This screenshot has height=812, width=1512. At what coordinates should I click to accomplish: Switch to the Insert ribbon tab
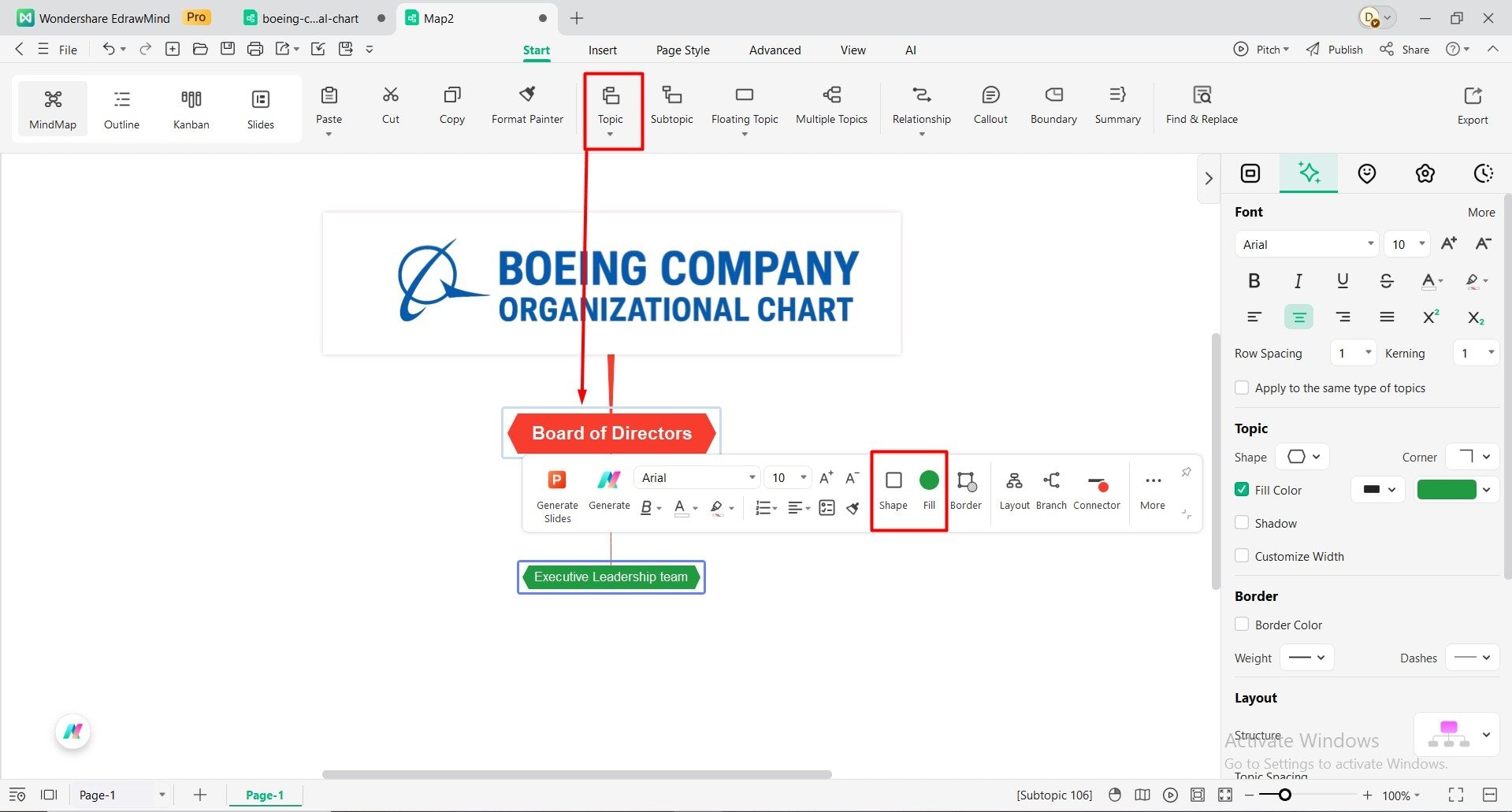coord(603,50)
